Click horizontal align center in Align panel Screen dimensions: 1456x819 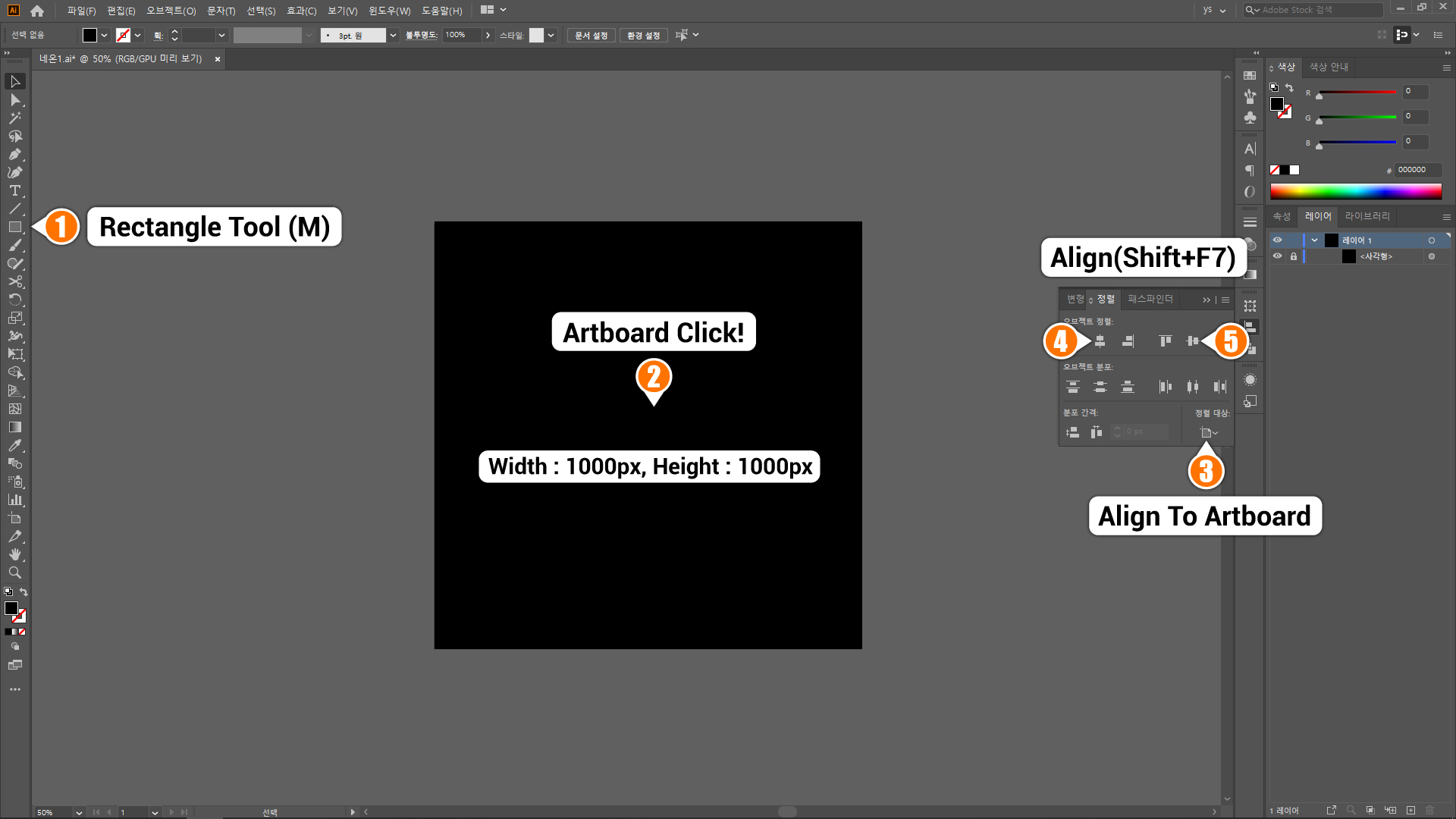1100,341
